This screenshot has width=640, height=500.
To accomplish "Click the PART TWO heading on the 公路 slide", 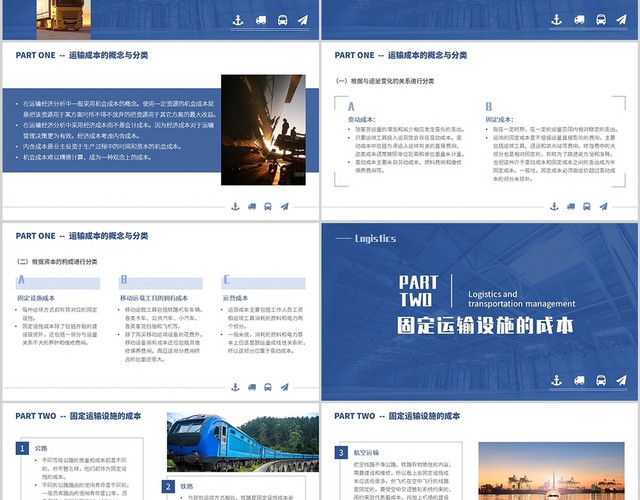I will coord(78,416).
